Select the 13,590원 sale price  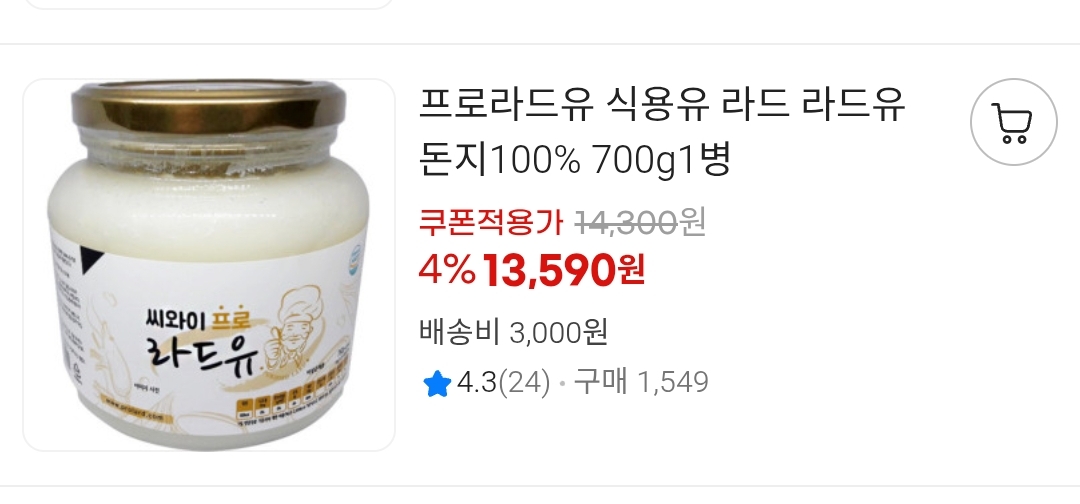click(563, 269)
